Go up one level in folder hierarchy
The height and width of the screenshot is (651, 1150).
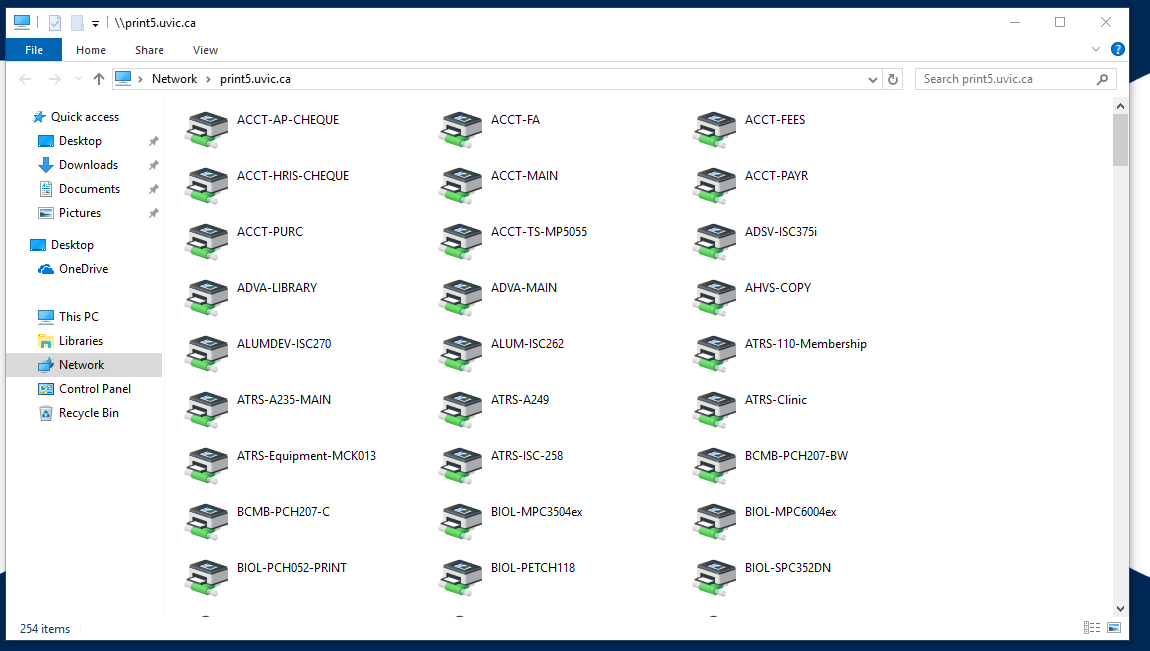pyautogui.click(x=98, y=79)
